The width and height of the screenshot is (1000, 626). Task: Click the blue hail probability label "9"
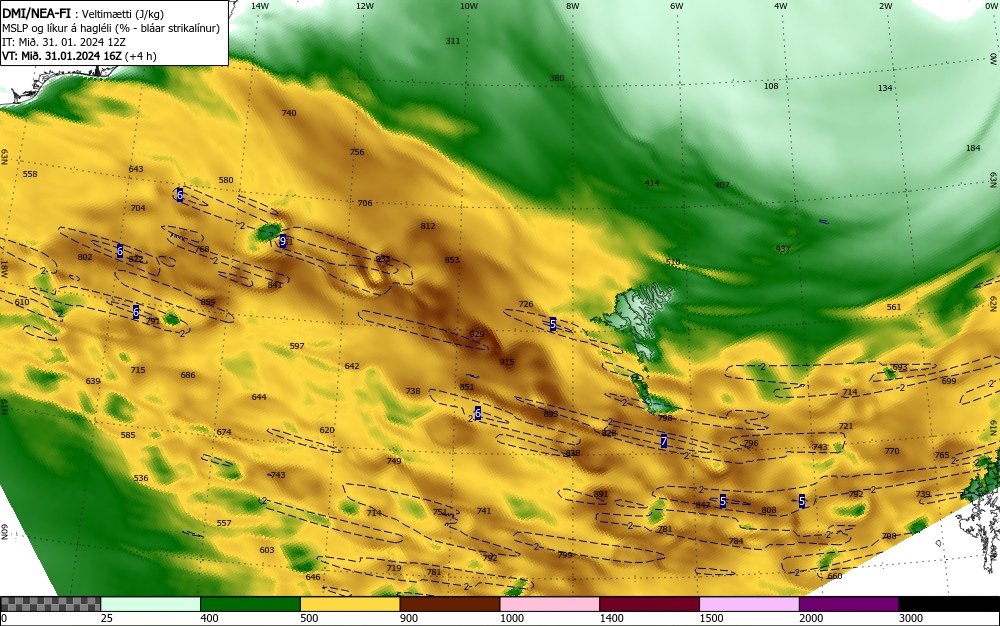click(x=283, y=241)
